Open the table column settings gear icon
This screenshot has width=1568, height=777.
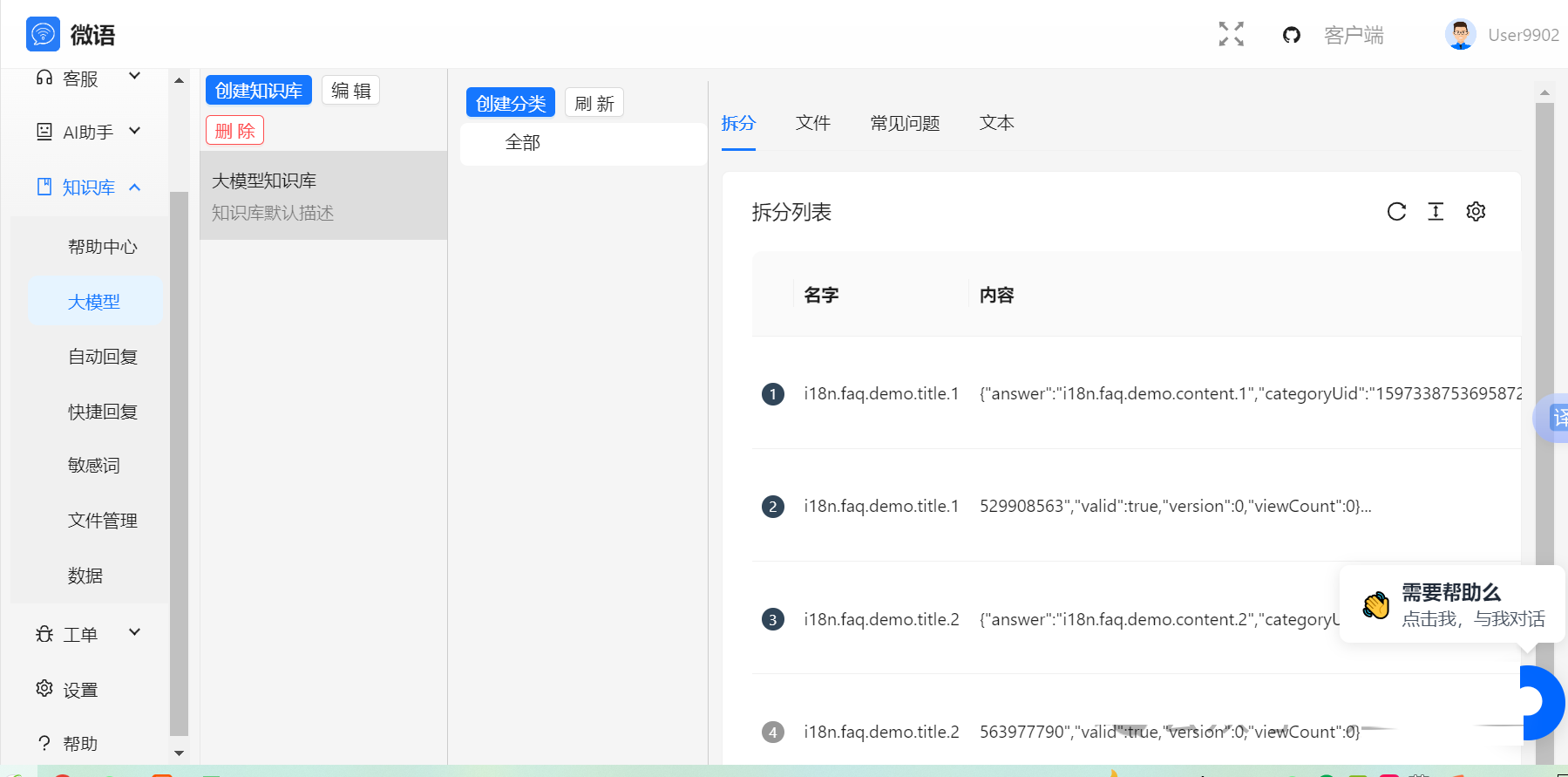1476,212
